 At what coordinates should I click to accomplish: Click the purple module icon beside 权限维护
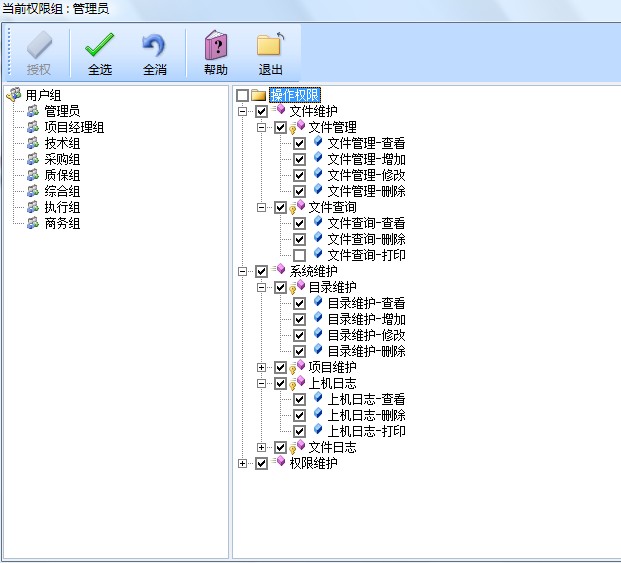coord(279,461)
